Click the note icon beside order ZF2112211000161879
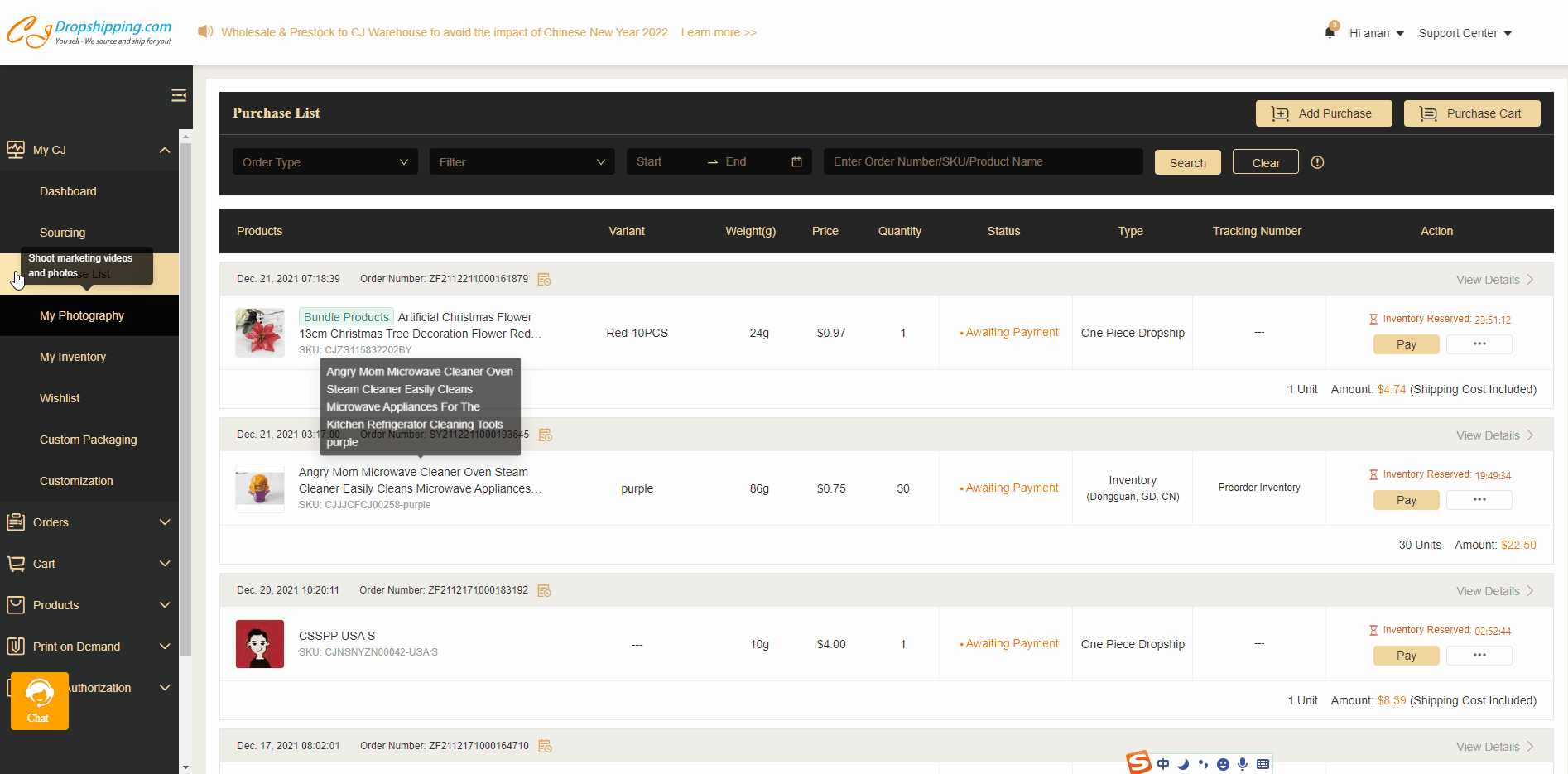The height and width of the screenshot is (774, 1568). pos(544,279)
